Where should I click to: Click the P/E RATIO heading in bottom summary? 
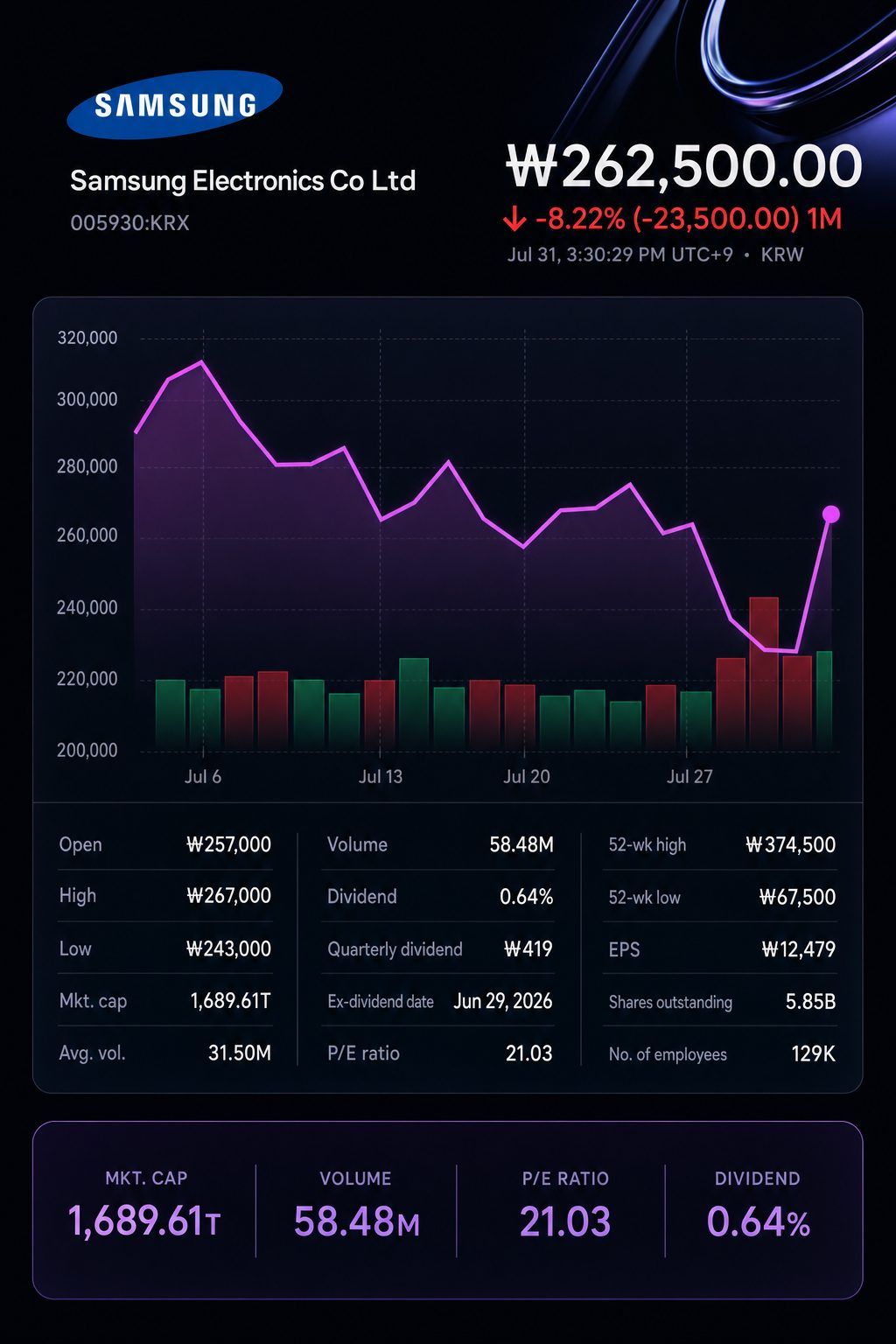(565, 1179)
